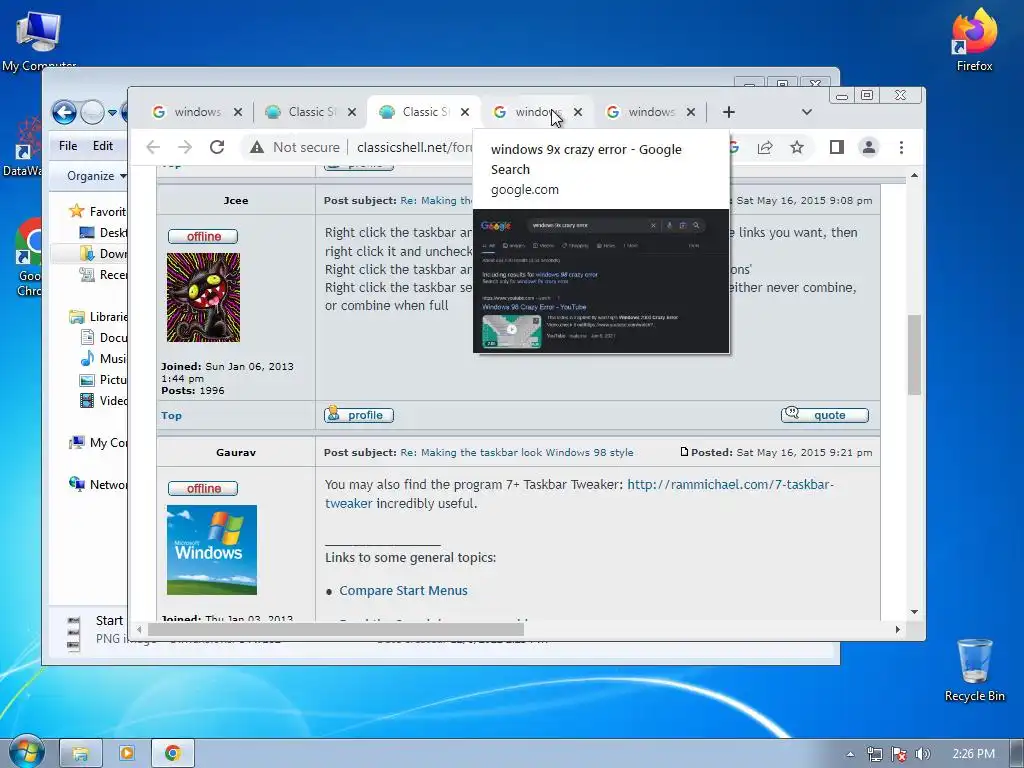
Task: Open My Computer desktop icon
Action: coord(39,40)
